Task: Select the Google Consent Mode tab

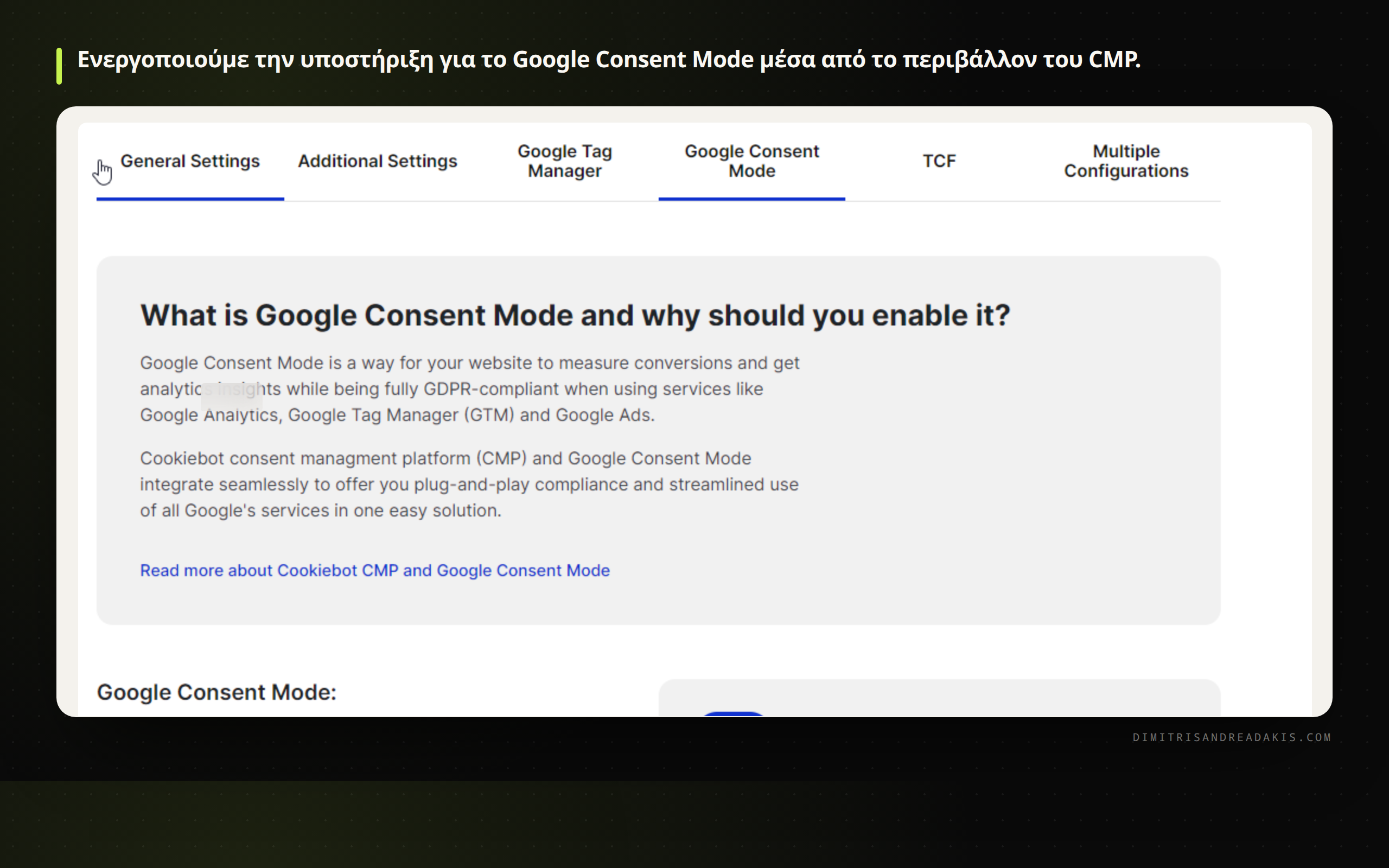Action: pos(751,161)
